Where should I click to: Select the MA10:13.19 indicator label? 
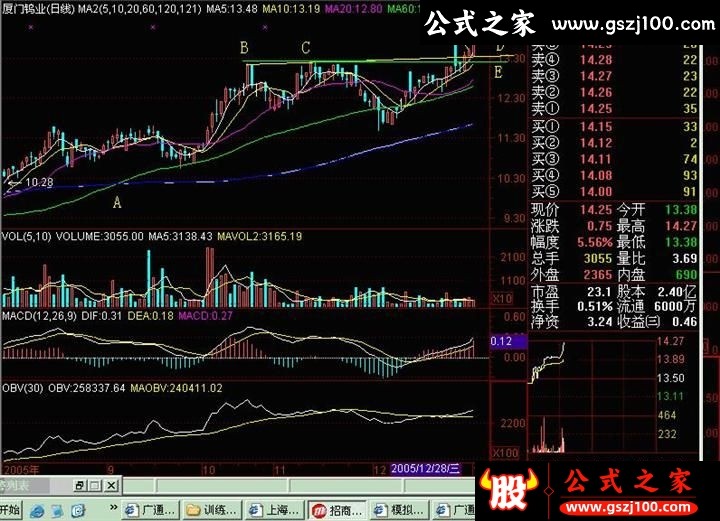[x=291, y=9]
